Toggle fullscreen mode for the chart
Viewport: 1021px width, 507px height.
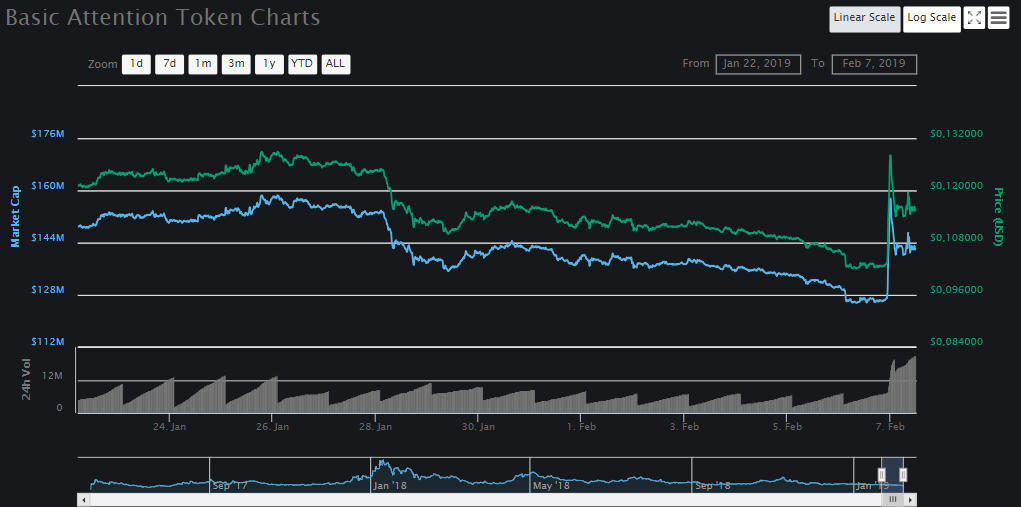(x=974, y=18)
